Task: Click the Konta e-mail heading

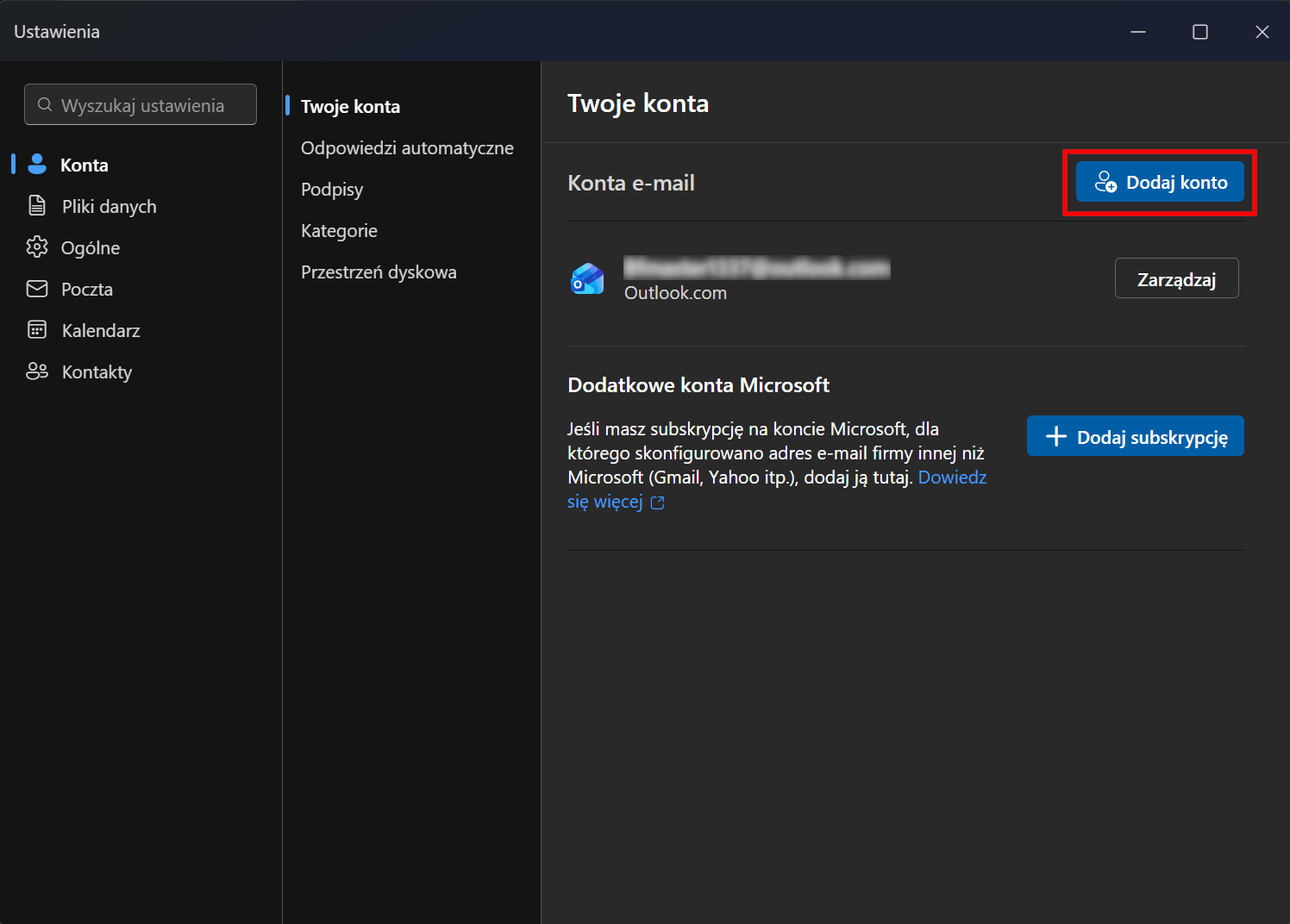Action: coord(631,183)
